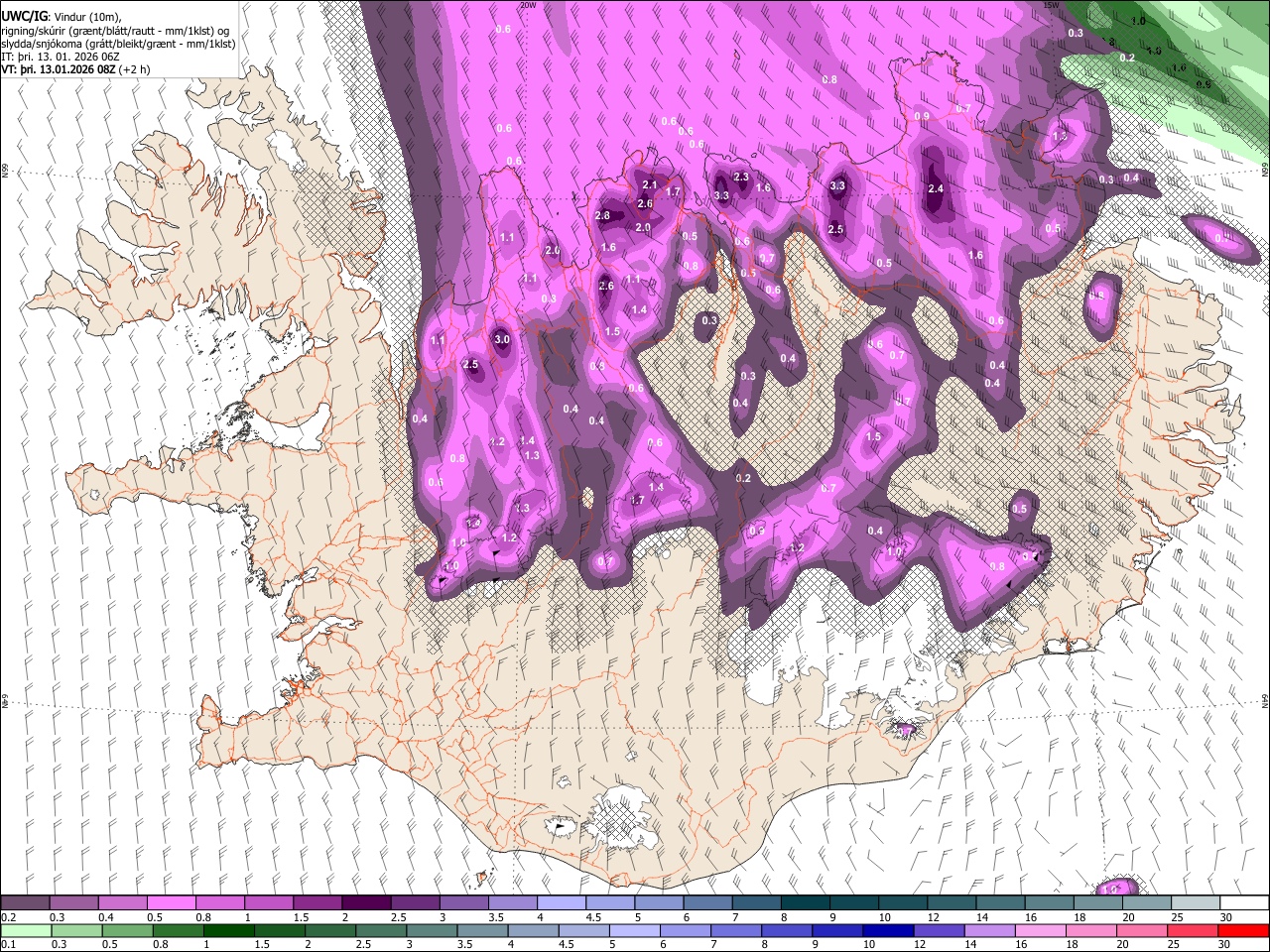Click the '4.5' label in the upper legend
This screenshot has height=952, width=1270.
pos(593,917)
